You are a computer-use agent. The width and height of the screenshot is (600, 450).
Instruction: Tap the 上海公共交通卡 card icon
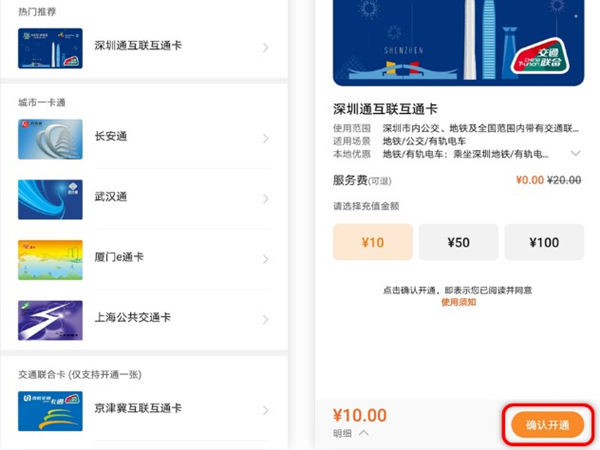(x=50, y=319)
